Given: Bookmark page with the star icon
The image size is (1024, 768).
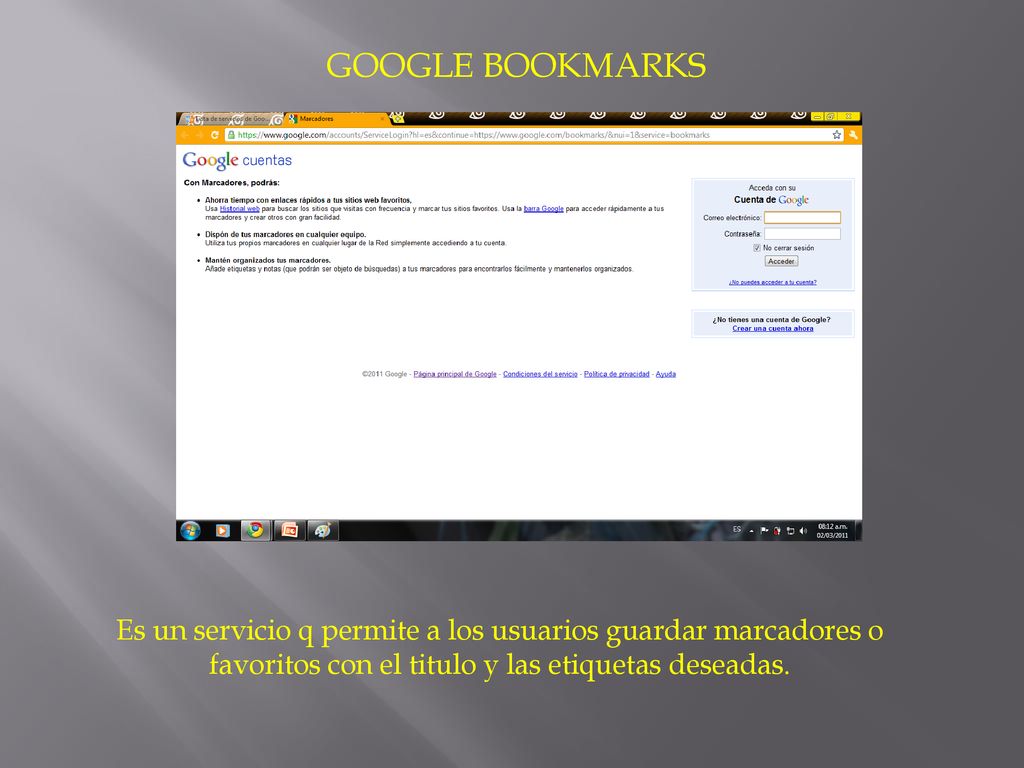Looking at the screenshot, I should [837, 135].
